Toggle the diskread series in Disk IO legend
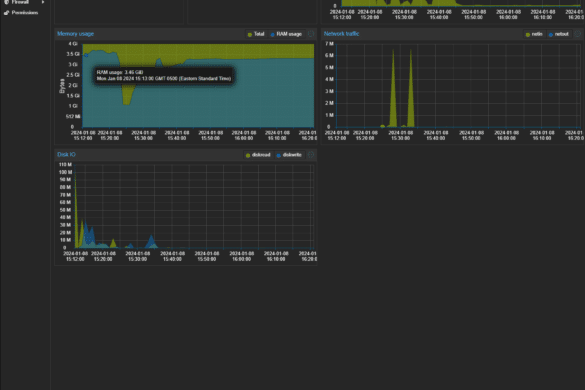The width and height of the screenshot is (585, 390). tap(258, 155)
